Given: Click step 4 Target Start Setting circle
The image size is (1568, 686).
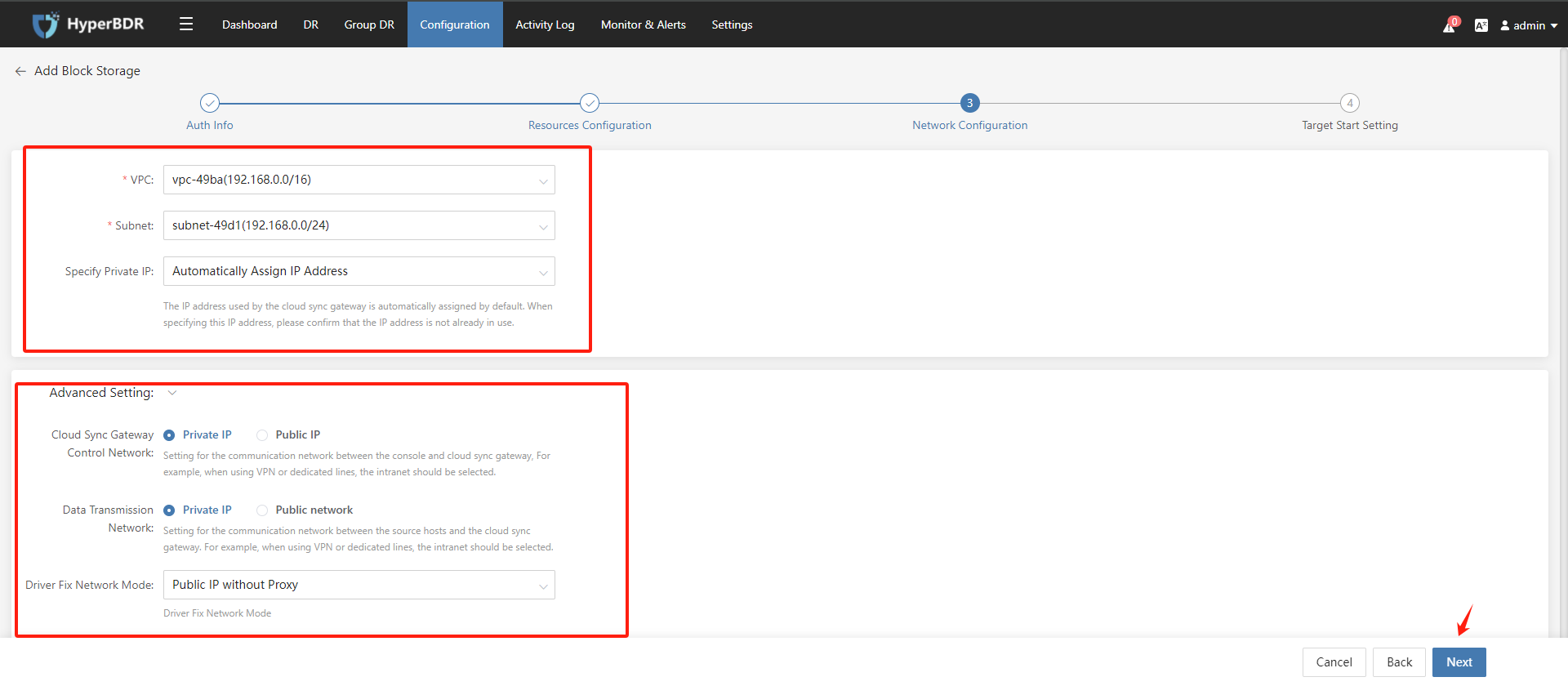Looking at the screenshot, I should 1350,103.
